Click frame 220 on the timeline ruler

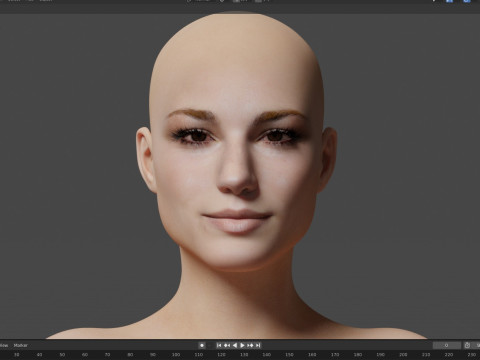[x=449, y=355]
